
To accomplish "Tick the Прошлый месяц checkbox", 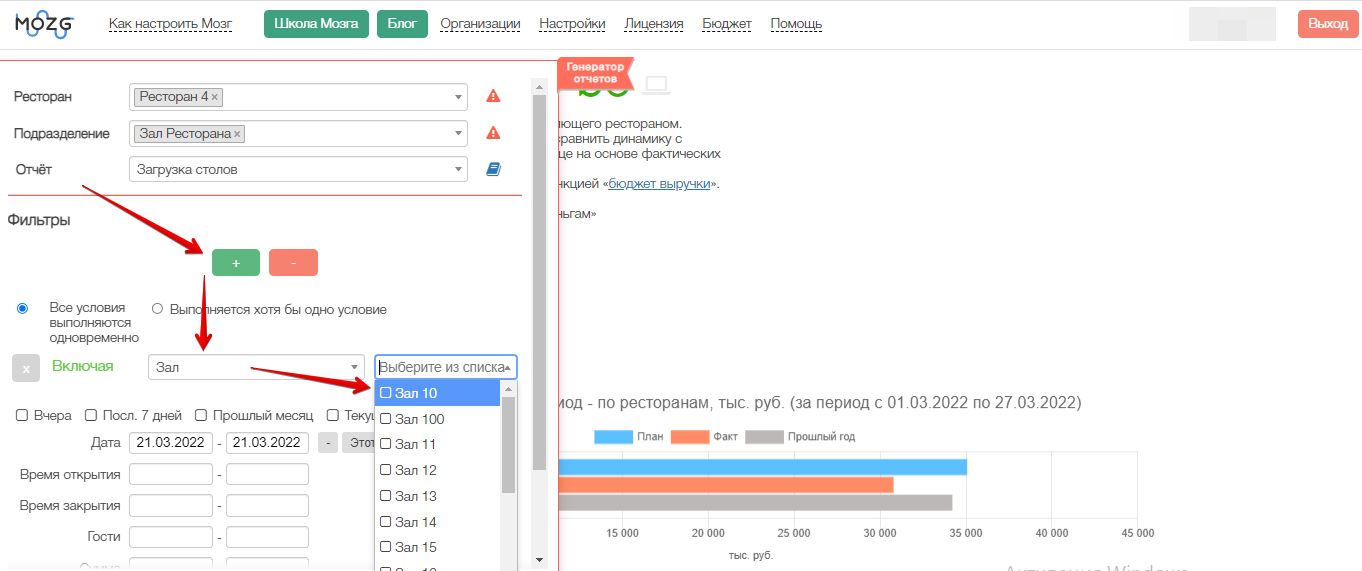I will [x=201, y=415].
